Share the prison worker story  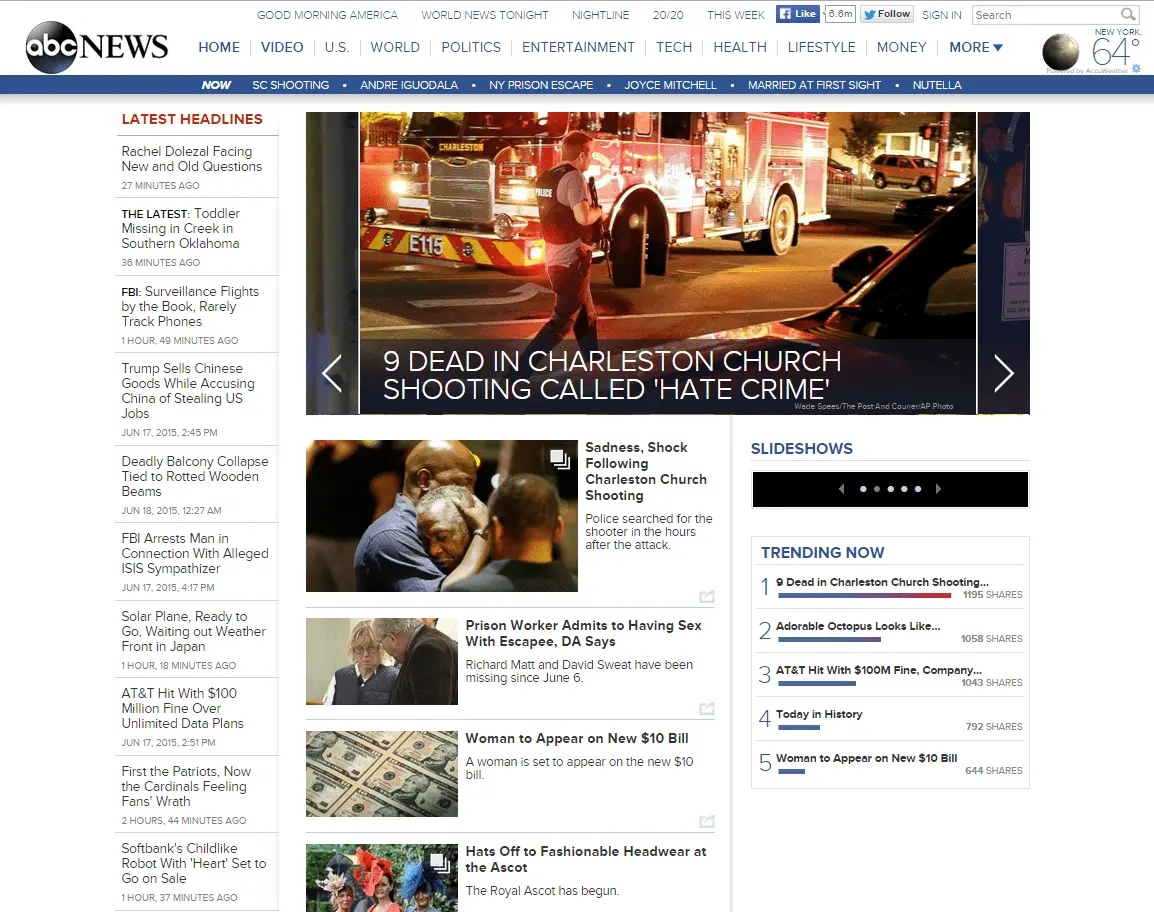point(707,709)
